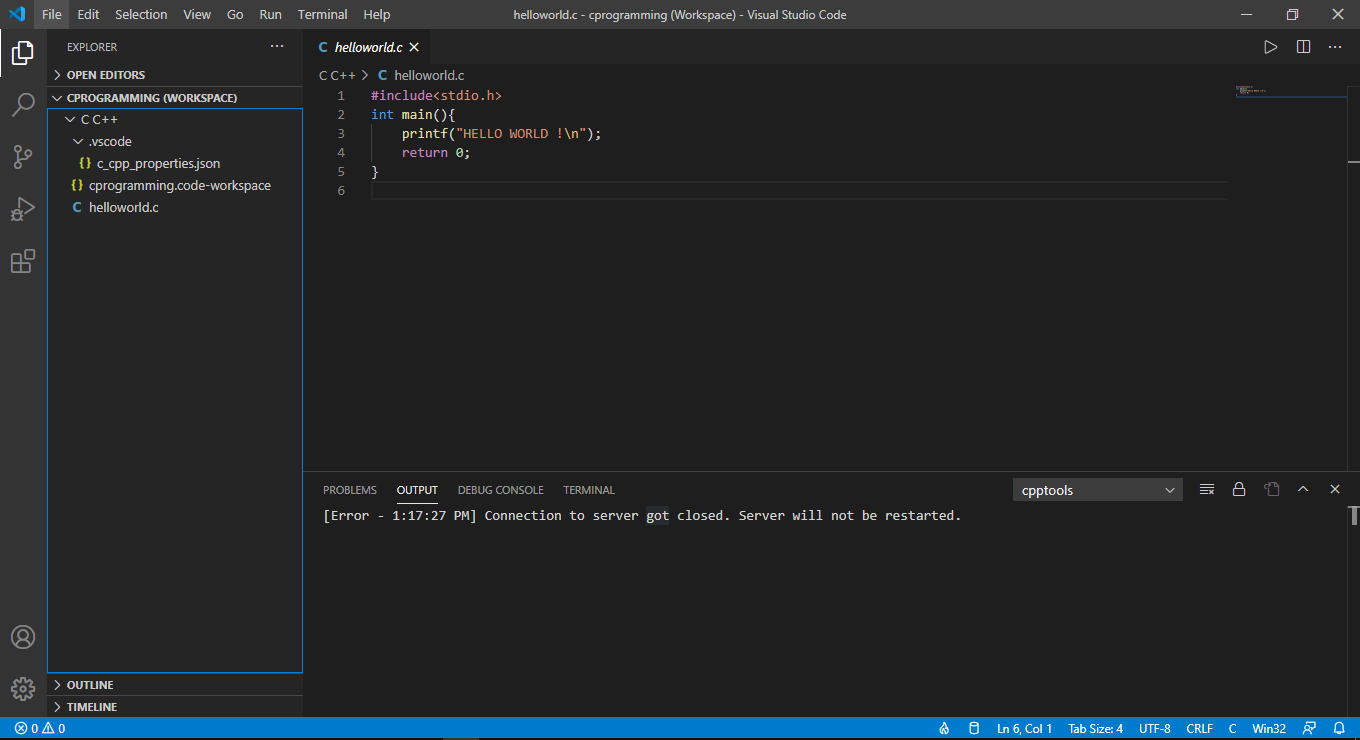Click Ln 6, Col 1 go to line
The image size is (1360, 740).
(x=1024, y=728)
